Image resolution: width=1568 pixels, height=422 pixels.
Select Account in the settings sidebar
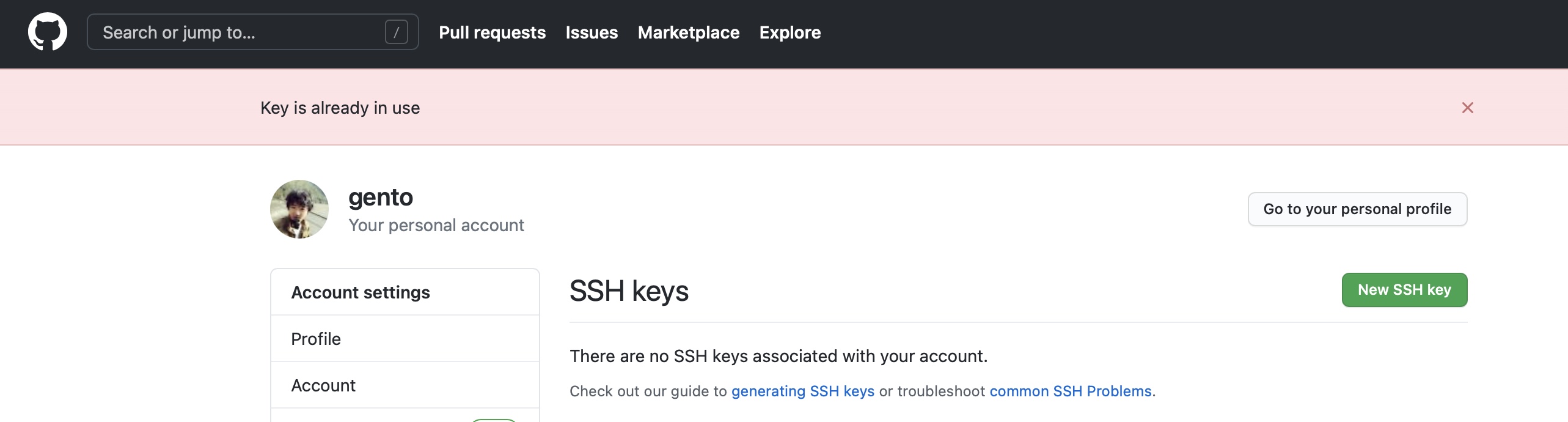click(x=323, y=385)
